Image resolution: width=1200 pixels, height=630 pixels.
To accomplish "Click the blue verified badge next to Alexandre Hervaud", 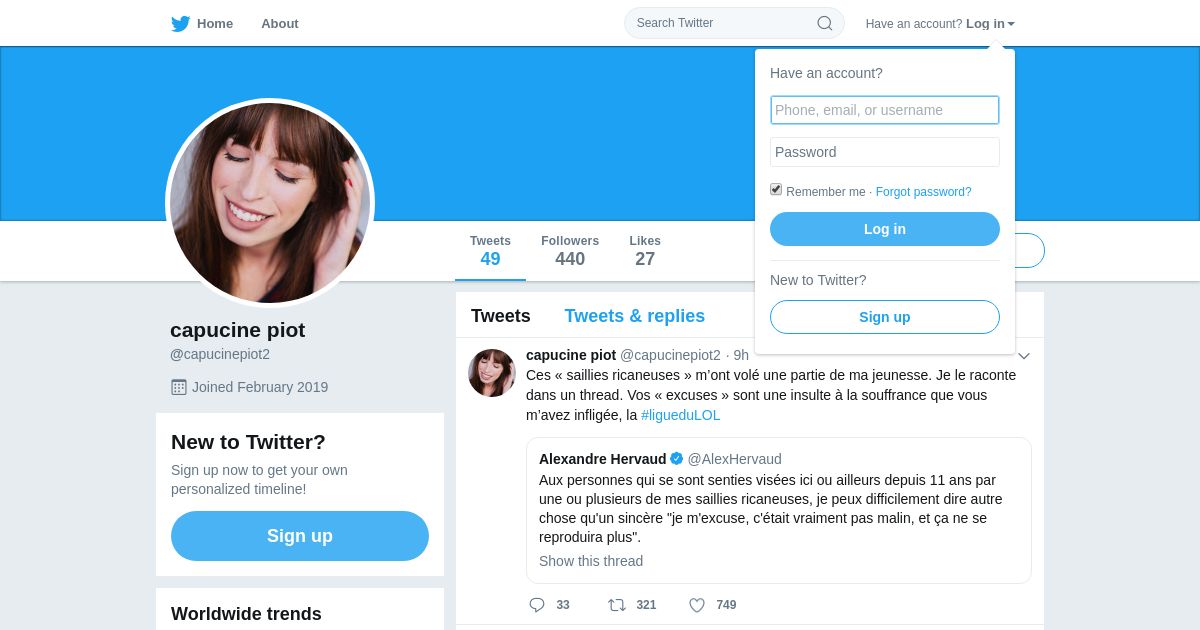I will (677, 459).
